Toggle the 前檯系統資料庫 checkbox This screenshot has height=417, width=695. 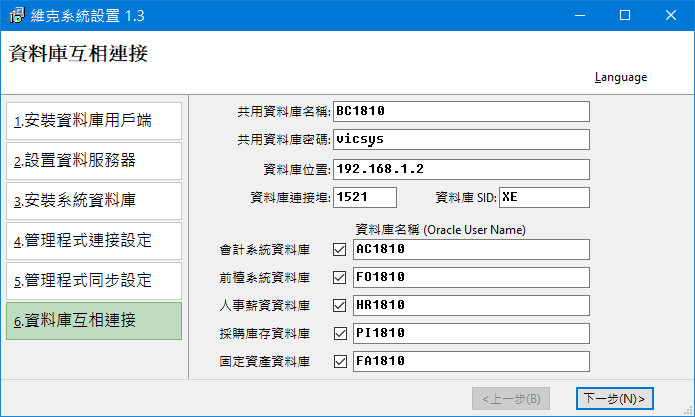[x=340, y=277]
